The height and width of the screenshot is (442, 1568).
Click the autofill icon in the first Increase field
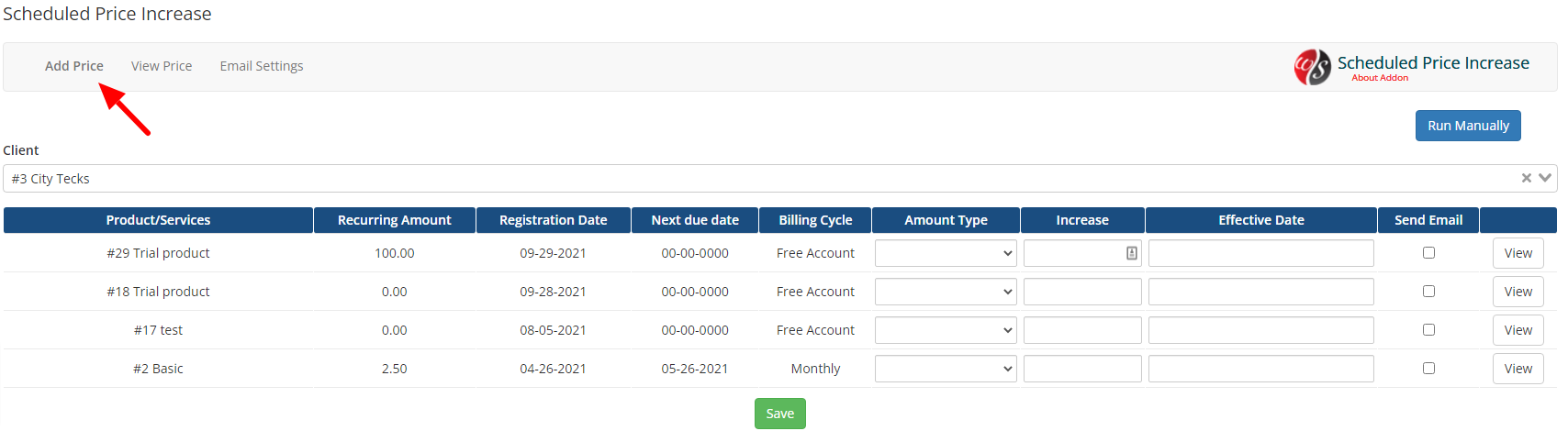(x=1132, y=253)
